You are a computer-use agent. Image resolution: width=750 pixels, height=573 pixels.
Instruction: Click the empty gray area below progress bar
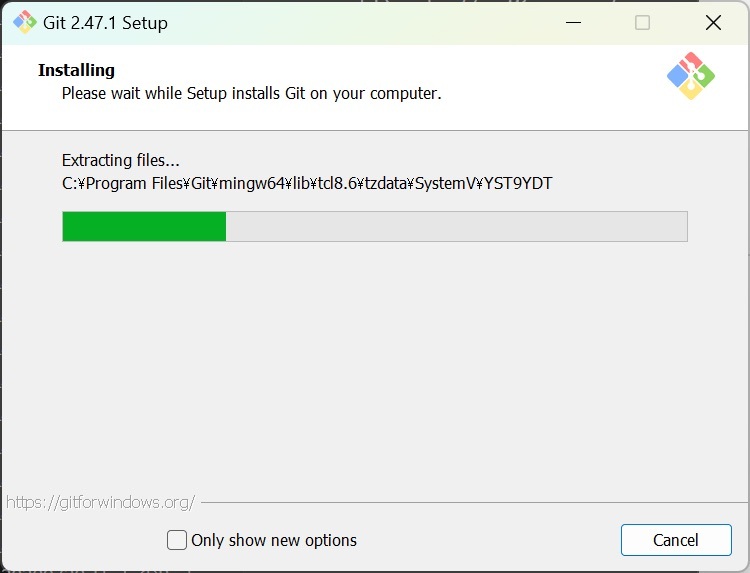pyautogui.click(x=375, y=364)
